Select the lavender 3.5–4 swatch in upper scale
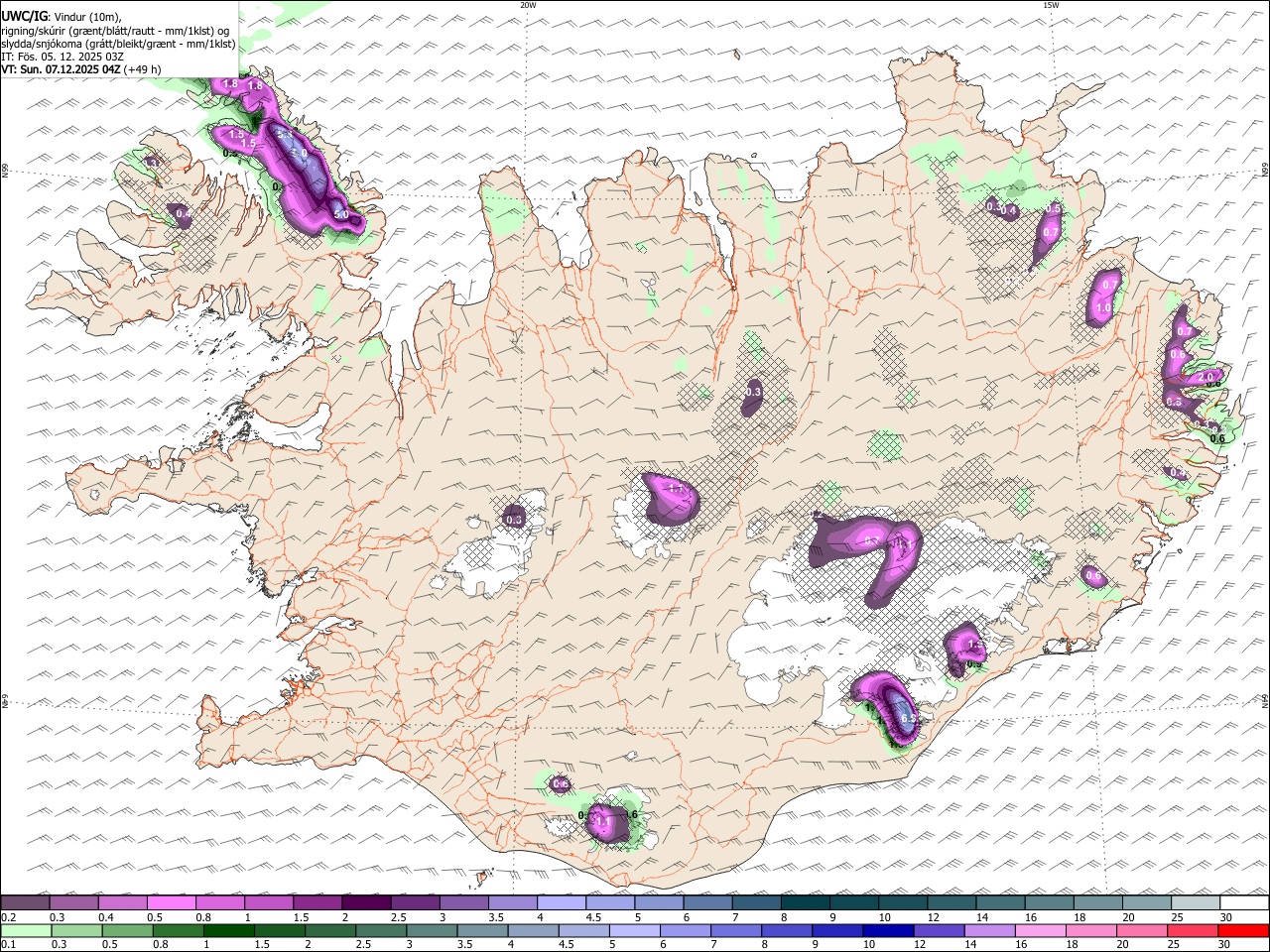Viewport: 1270px width, 952px height. 512,903
